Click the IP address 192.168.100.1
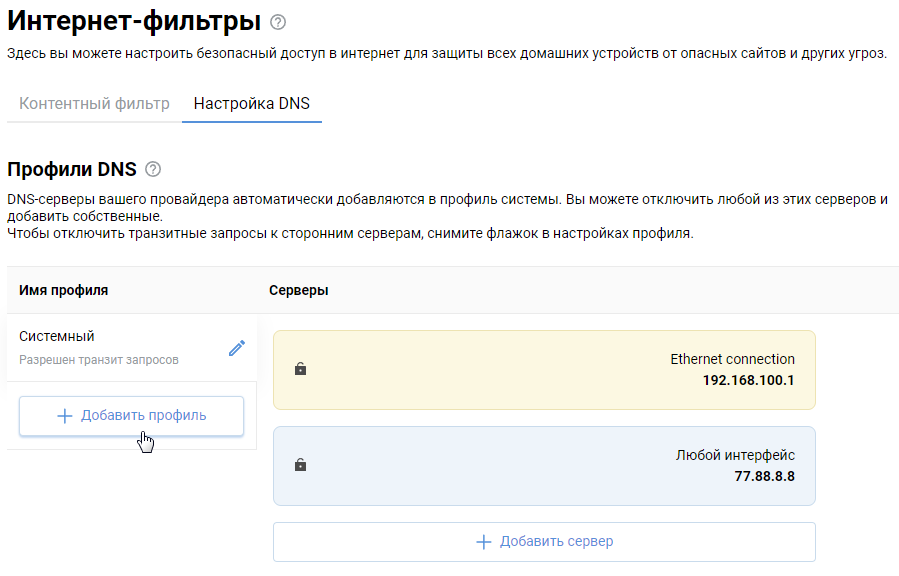899x576 pixels. 748,380
